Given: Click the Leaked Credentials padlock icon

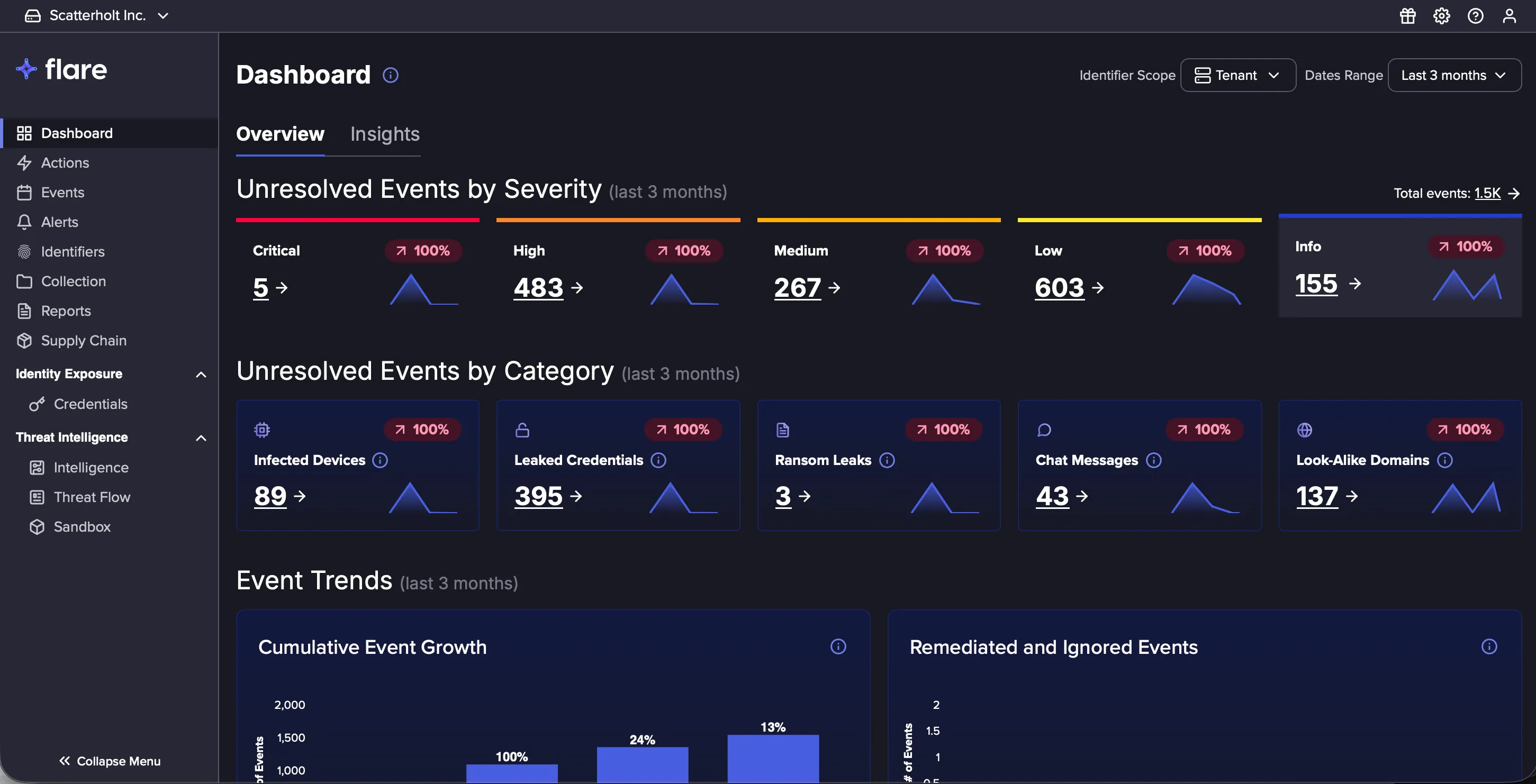Looking at the screenshot, I should tap(522, 430).
